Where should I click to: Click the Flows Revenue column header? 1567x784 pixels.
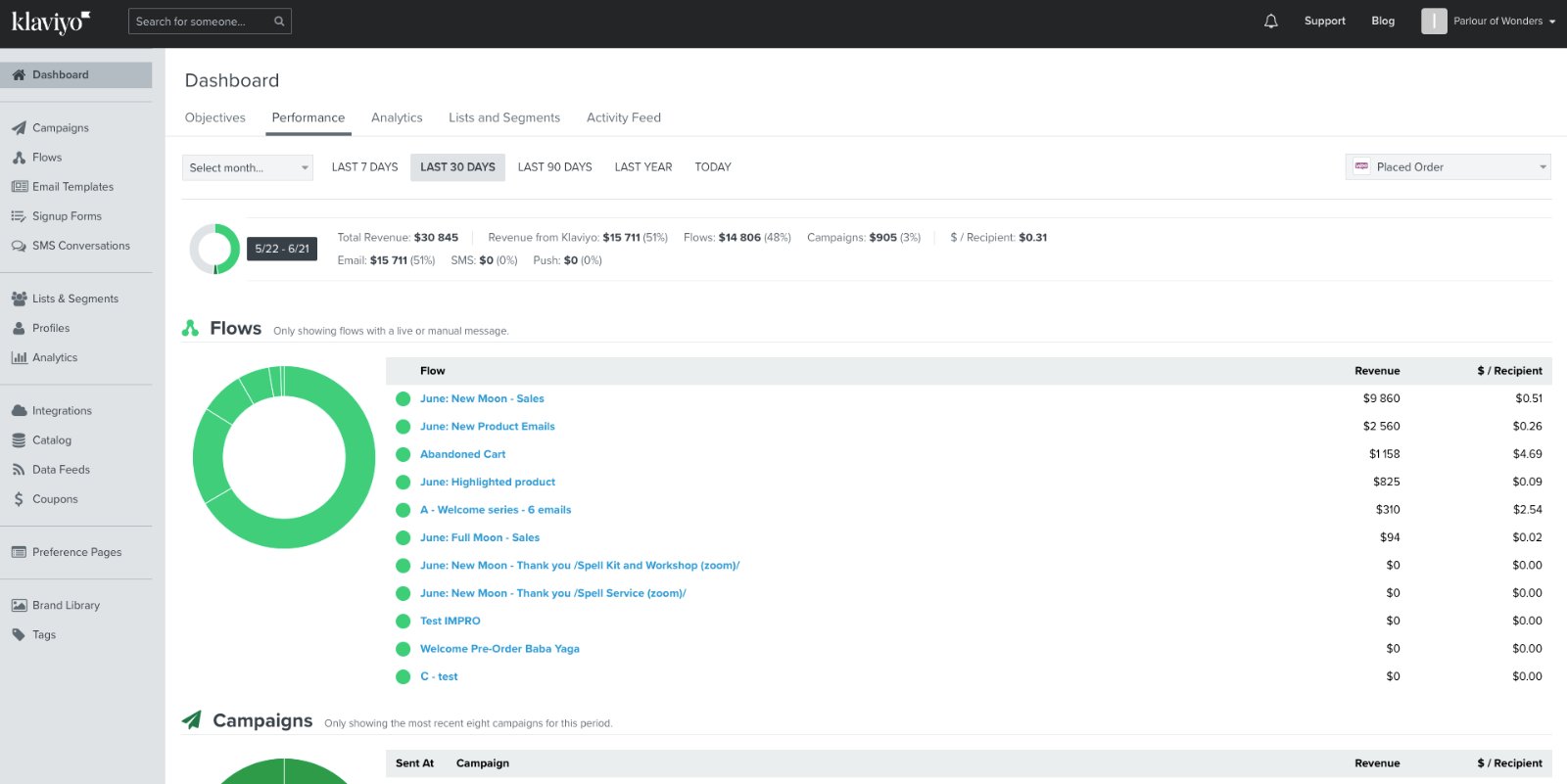pos(1377,371)
